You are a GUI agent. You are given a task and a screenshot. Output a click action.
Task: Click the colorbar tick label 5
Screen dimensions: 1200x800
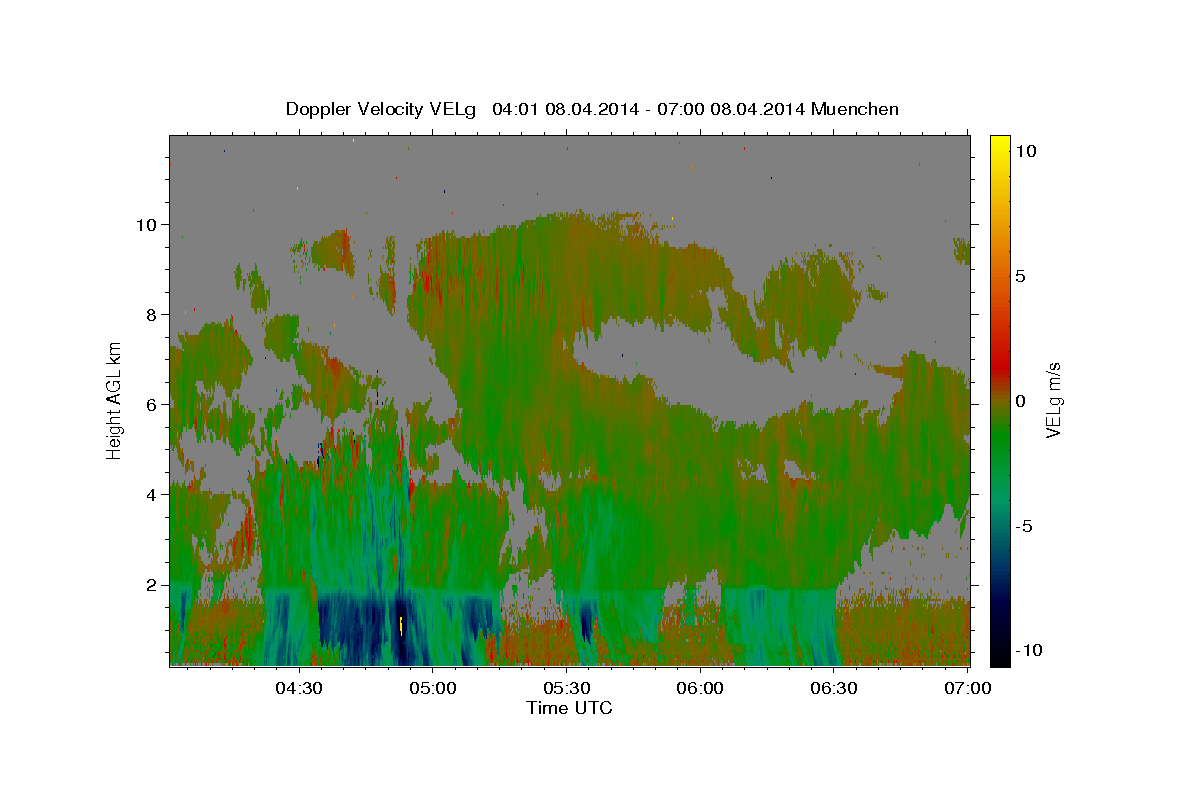pyautogui.click(x=1020, y=276)
